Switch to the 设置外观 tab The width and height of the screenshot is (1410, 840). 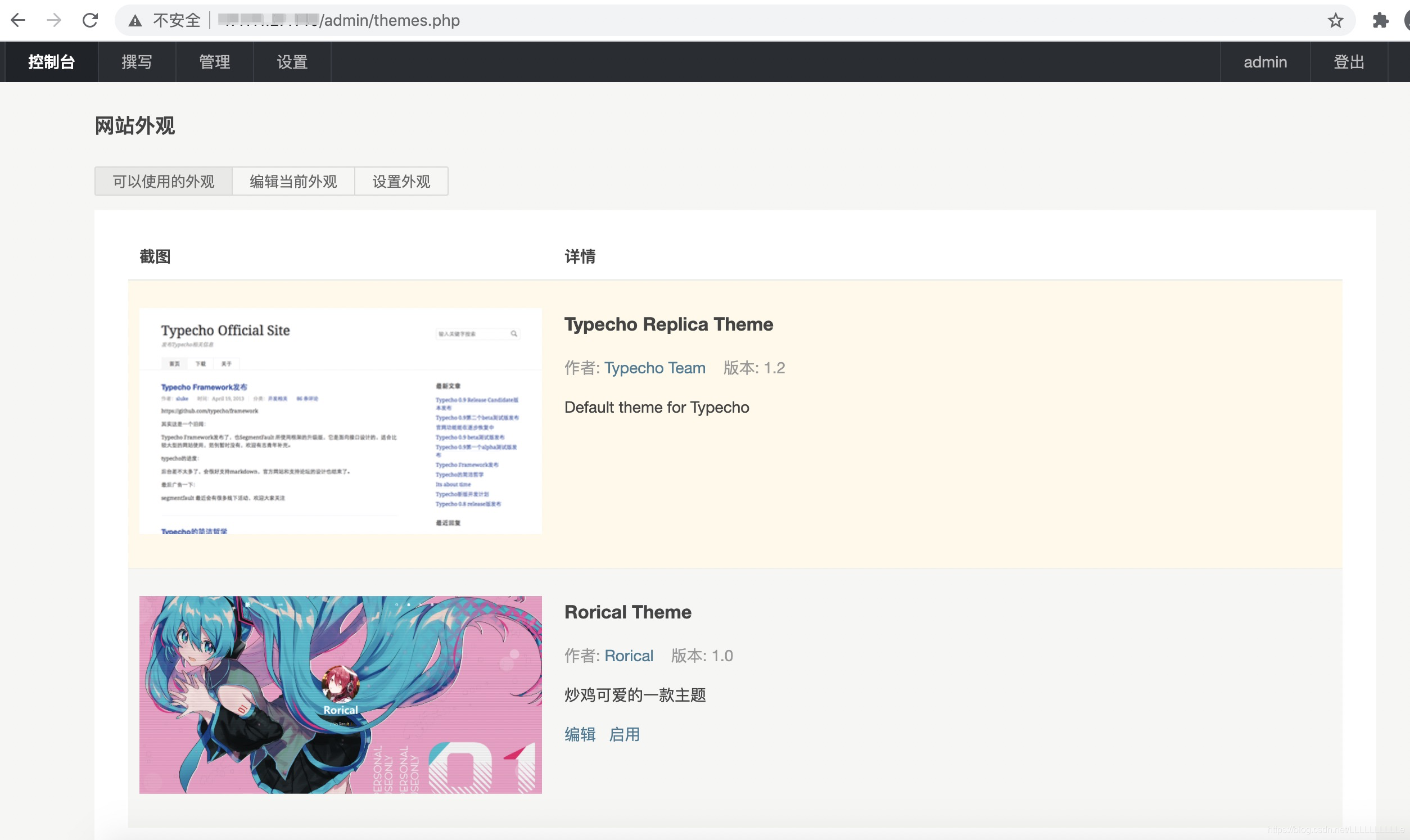(401, 181)
